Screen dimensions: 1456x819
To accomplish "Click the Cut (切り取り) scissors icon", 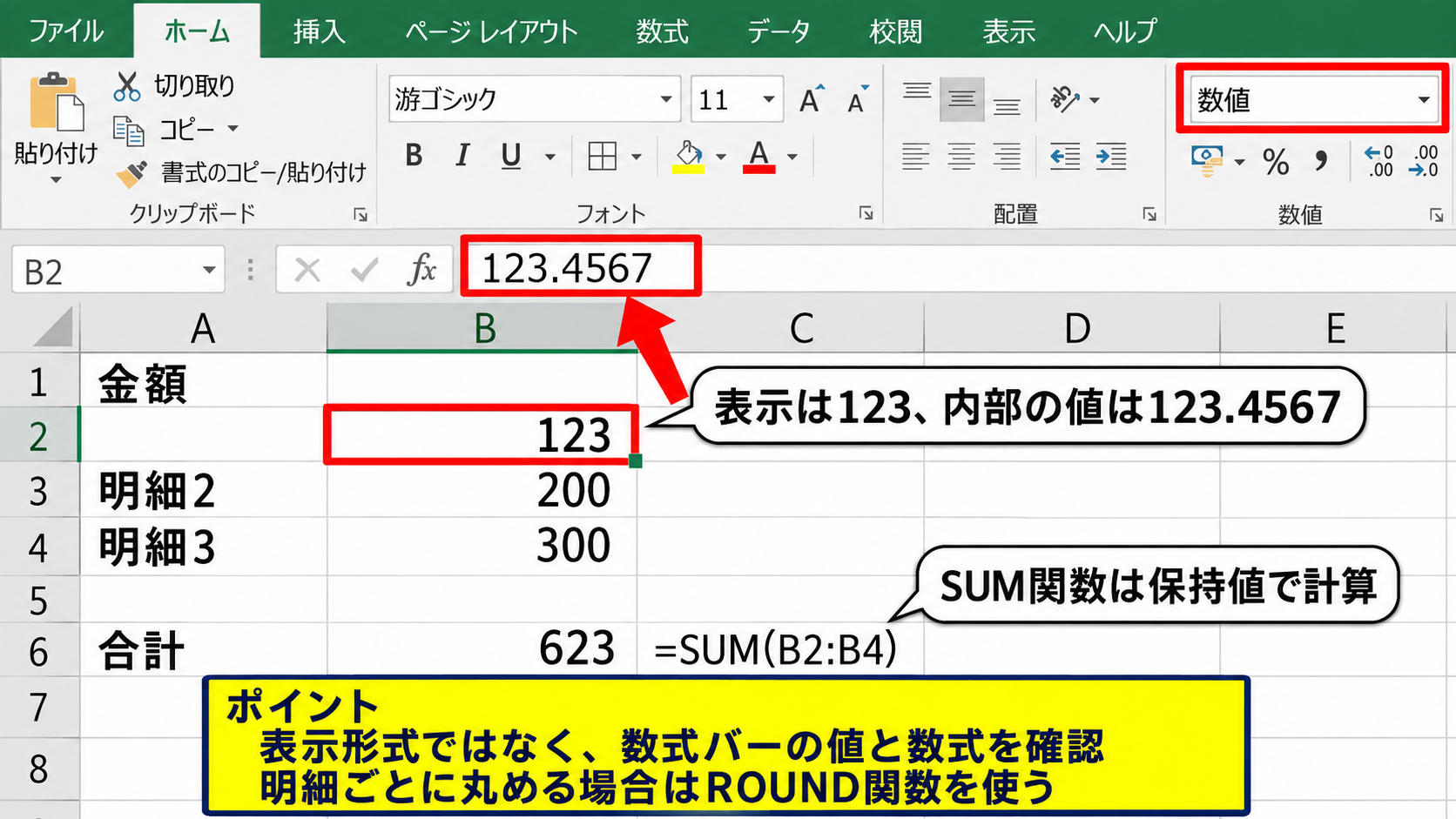I will coord(127,85).
